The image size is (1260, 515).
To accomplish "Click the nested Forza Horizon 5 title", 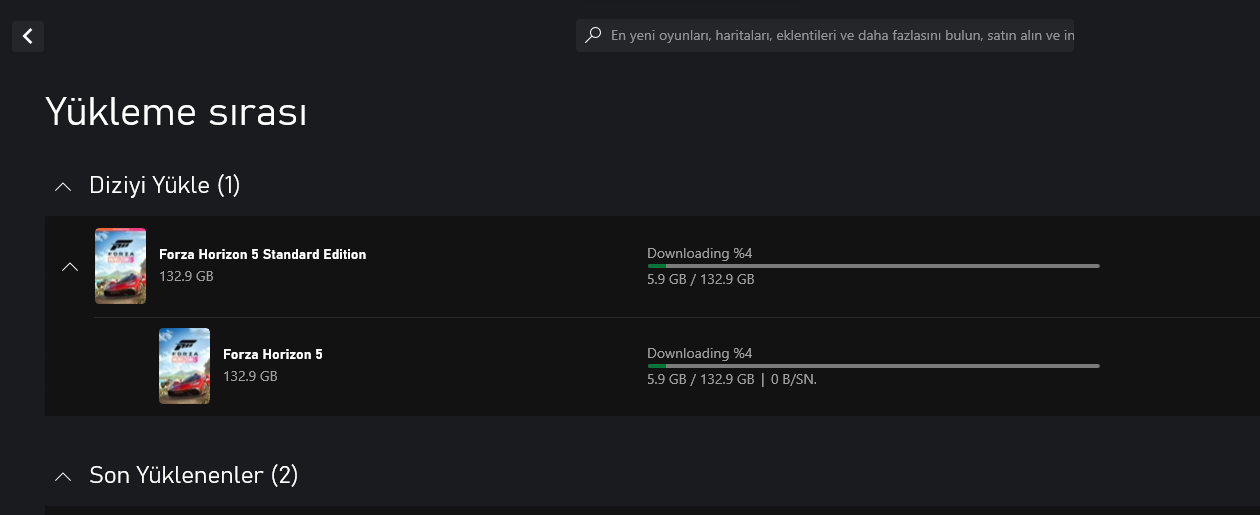I will [272, 354].
